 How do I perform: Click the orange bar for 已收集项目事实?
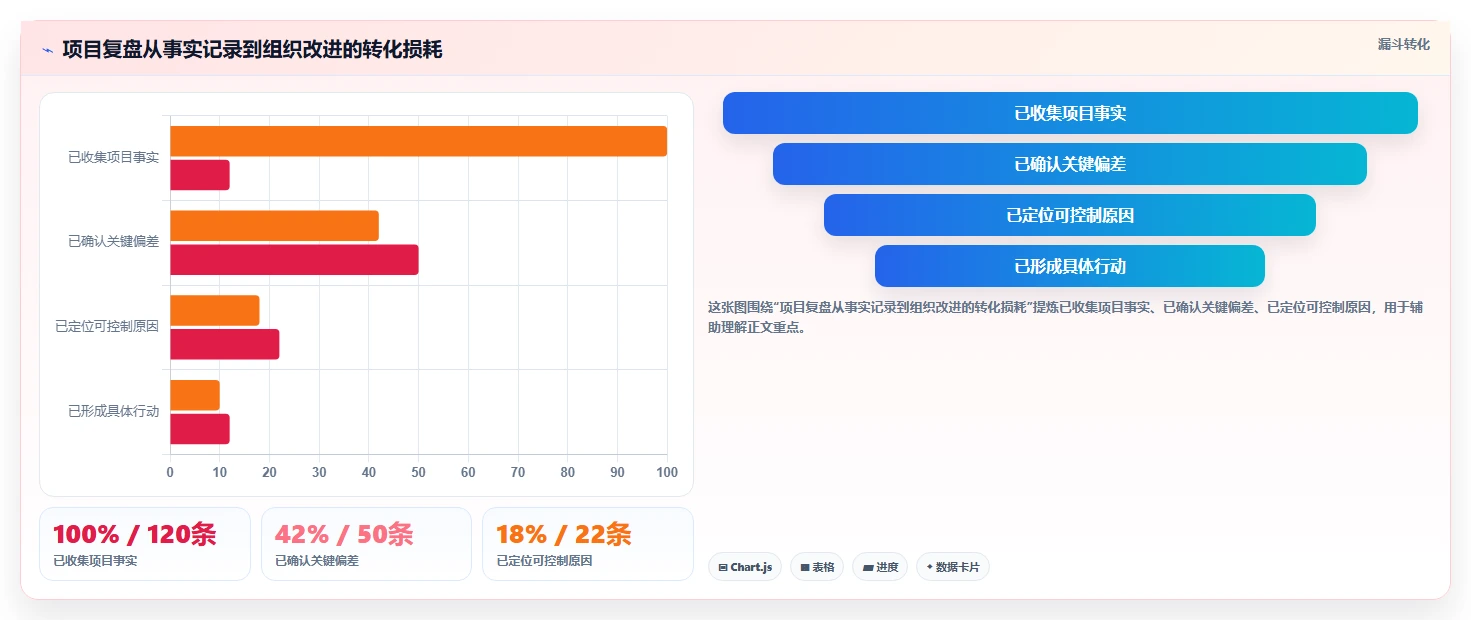pos(418,141)
